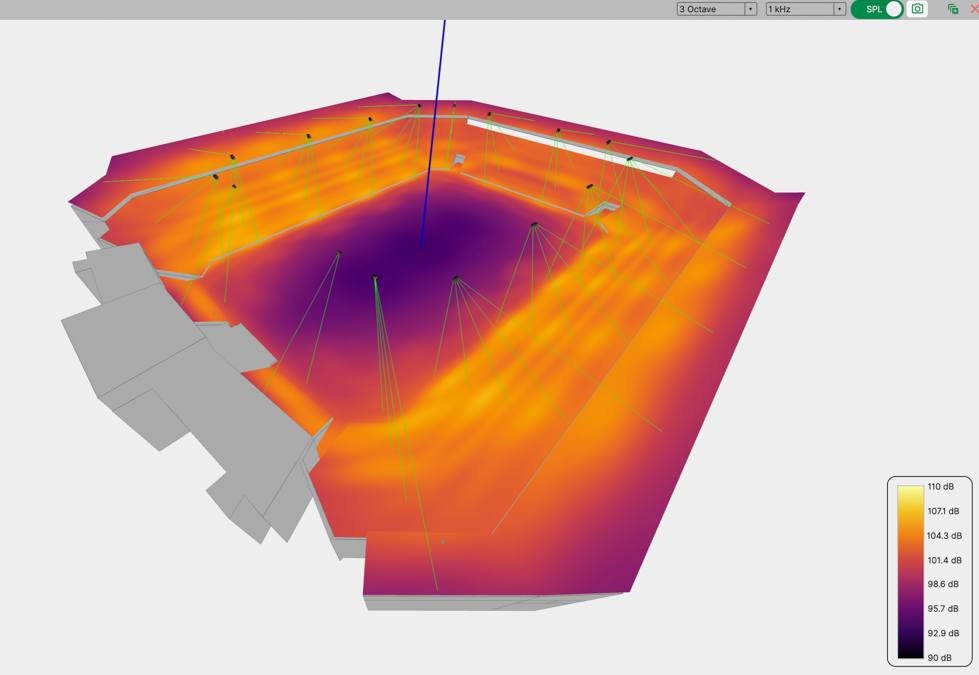
Task: Click the 110 dB legend label
Action: [940, 487]
